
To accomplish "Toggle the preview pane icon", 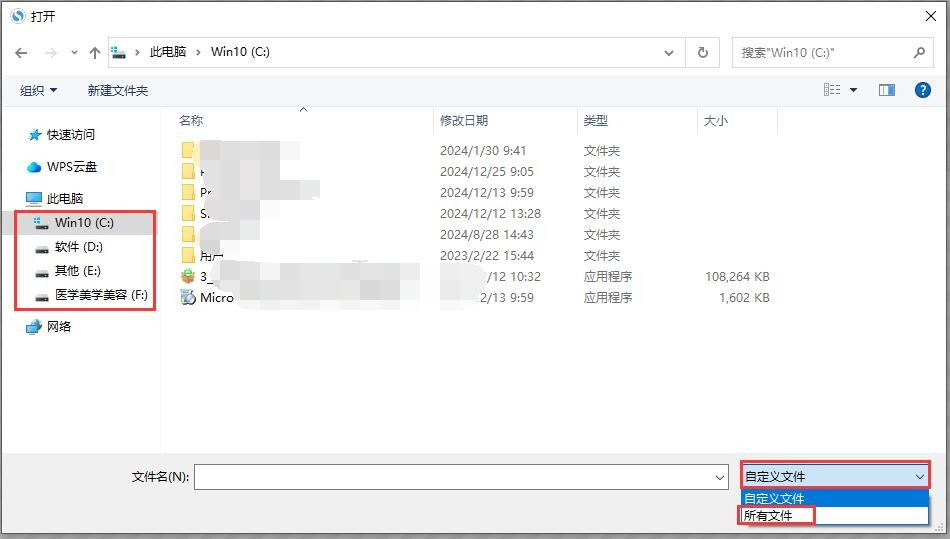I will click(886, 90).
